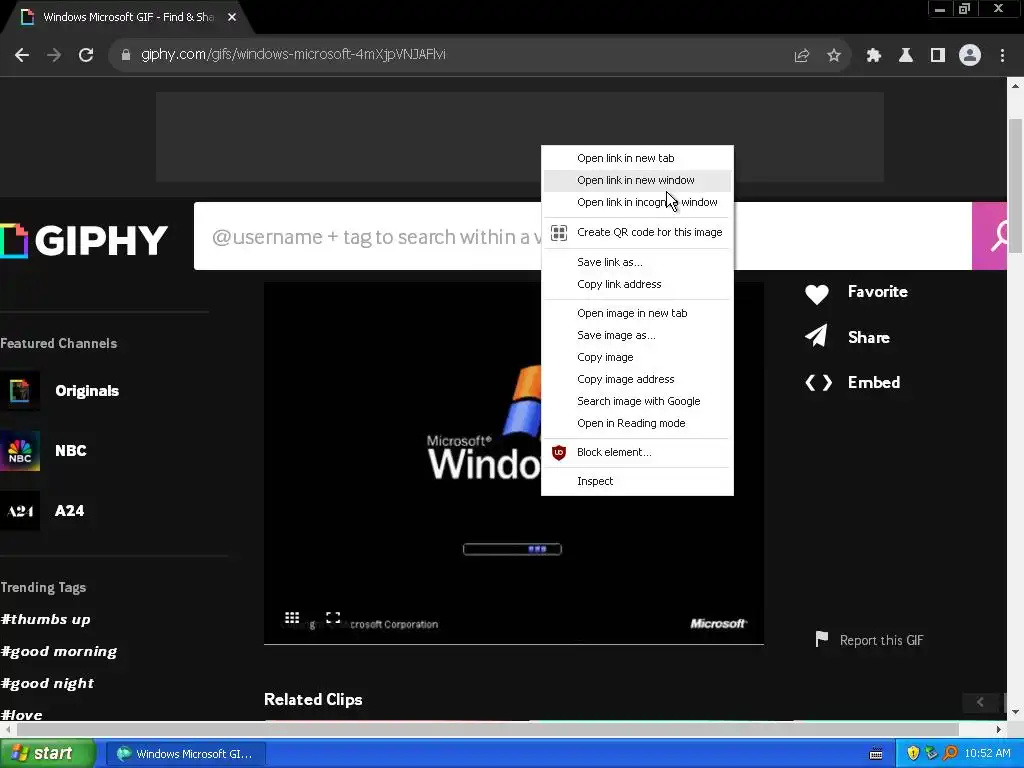Click the taskbar clock 10:52 AM

pyautogui.click(x=987, y=754)
